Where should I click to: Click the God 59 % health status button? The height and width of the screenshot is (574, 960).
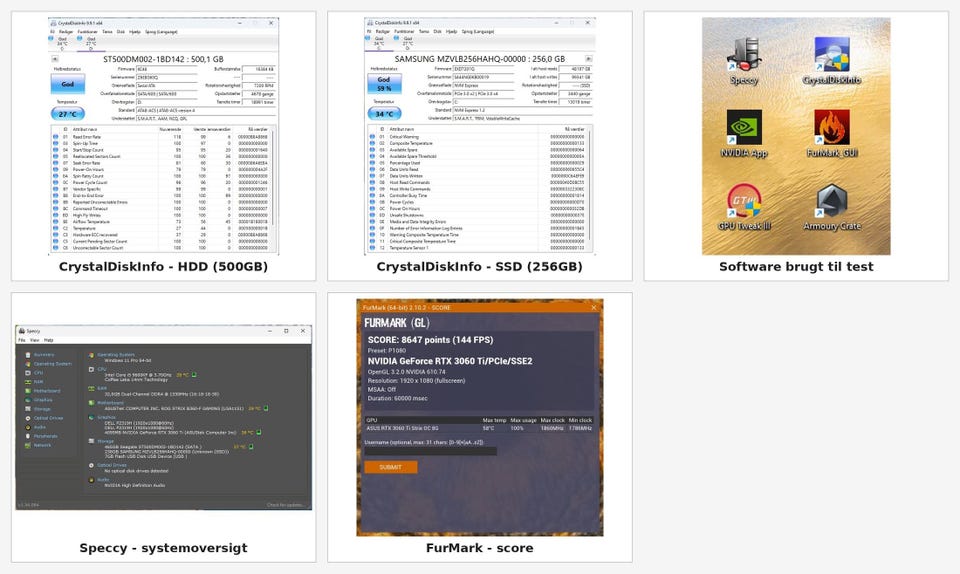pyautogui.click(x=384, y=84)
